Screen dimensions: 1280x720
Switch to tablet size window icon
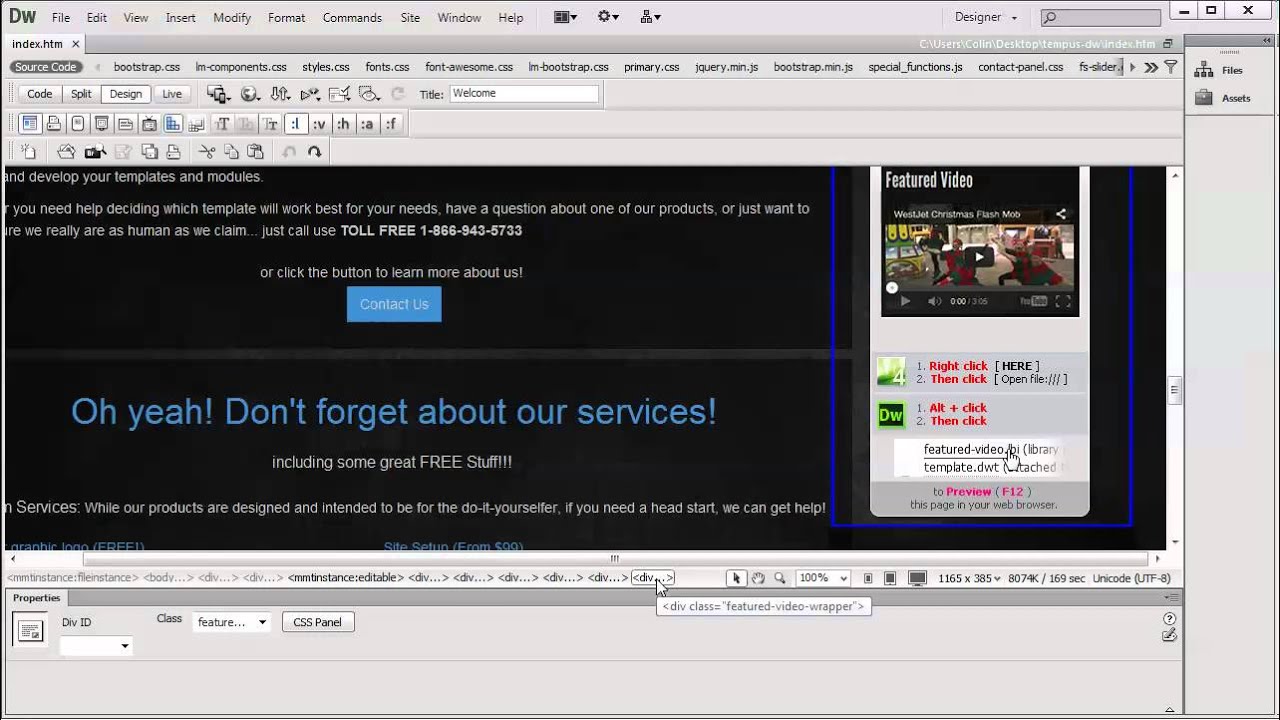click(x=890, y=578)
